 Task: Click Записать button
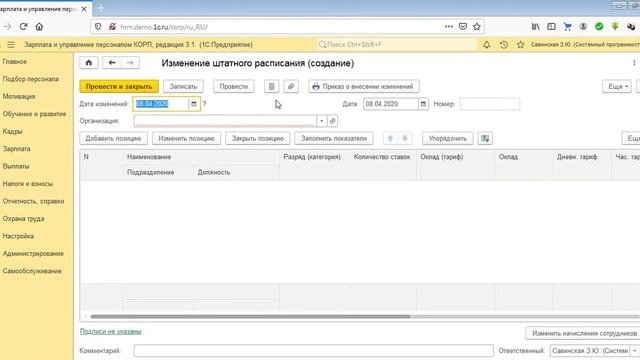point(183,87)
